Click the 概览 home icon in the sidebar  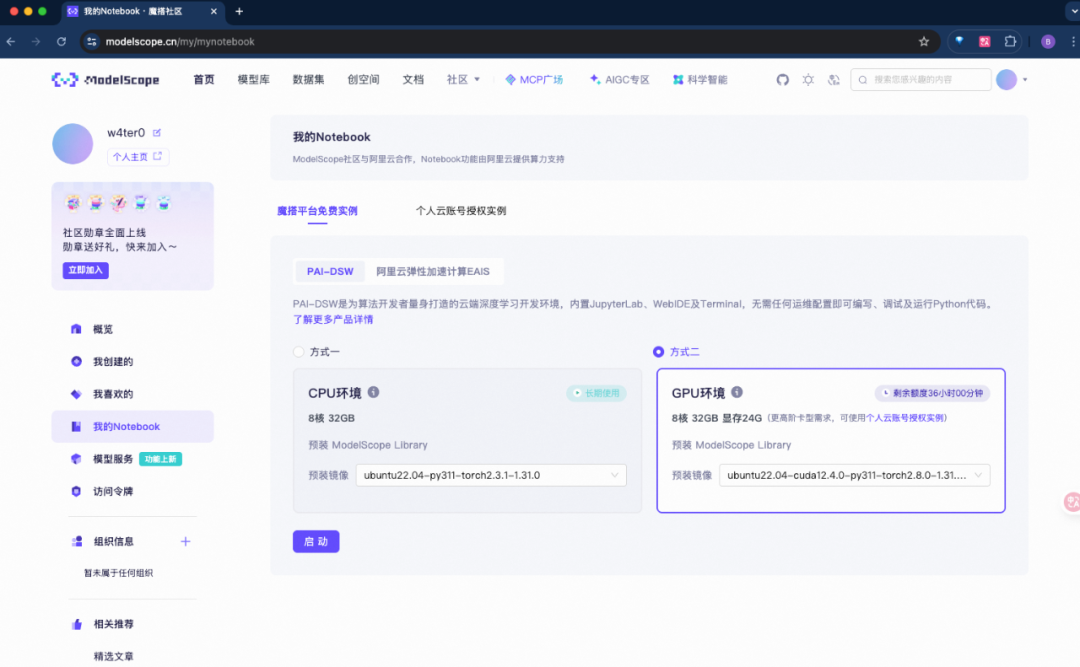tap(76, 329)
